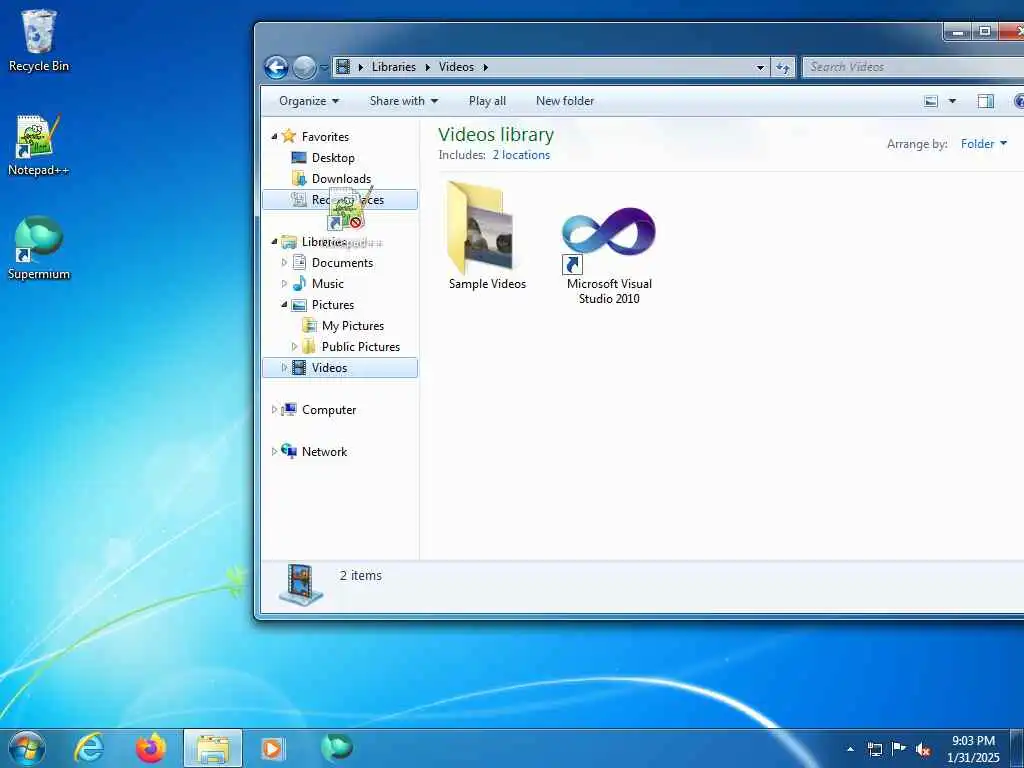Click the Action Center flag icon
The height and width of the screenshot is (768, 1024).
click(x=899, y=749)
